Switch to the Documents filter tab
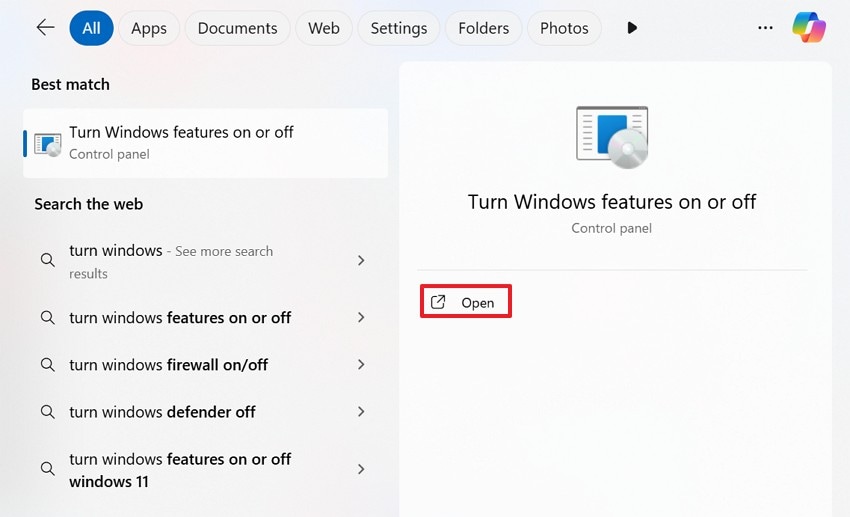The height and width of the screenshot is (517, 850). click(x=237, y=28)
